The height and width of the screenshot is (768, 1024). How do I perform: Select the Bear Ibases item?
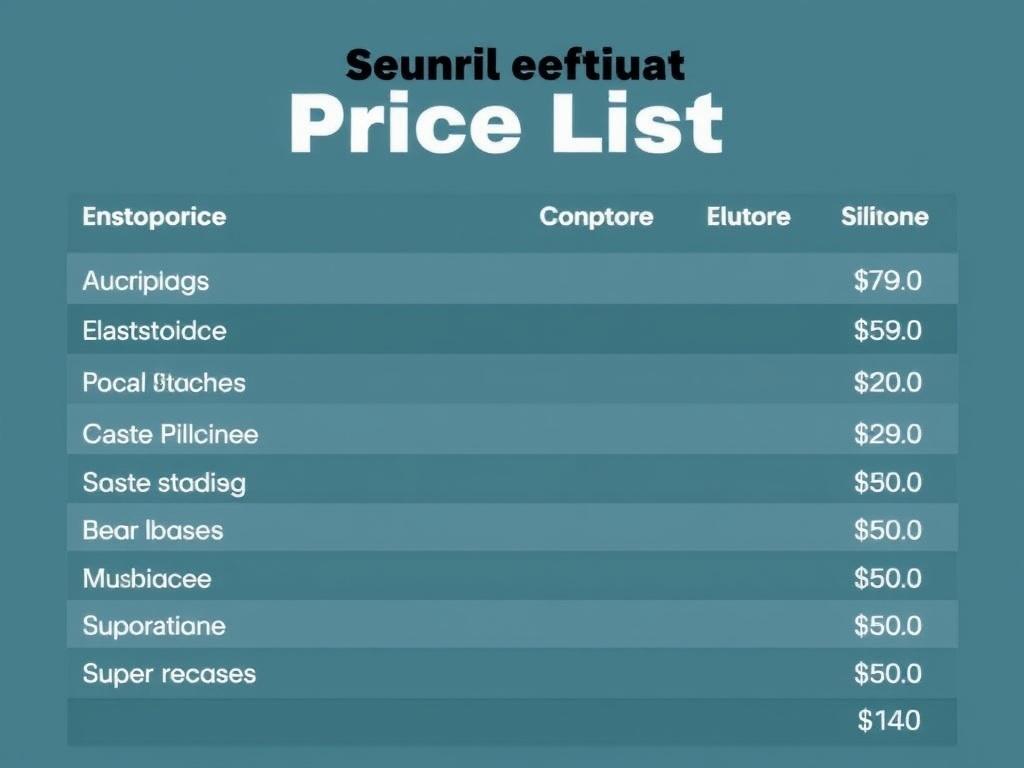pos(153,530)
